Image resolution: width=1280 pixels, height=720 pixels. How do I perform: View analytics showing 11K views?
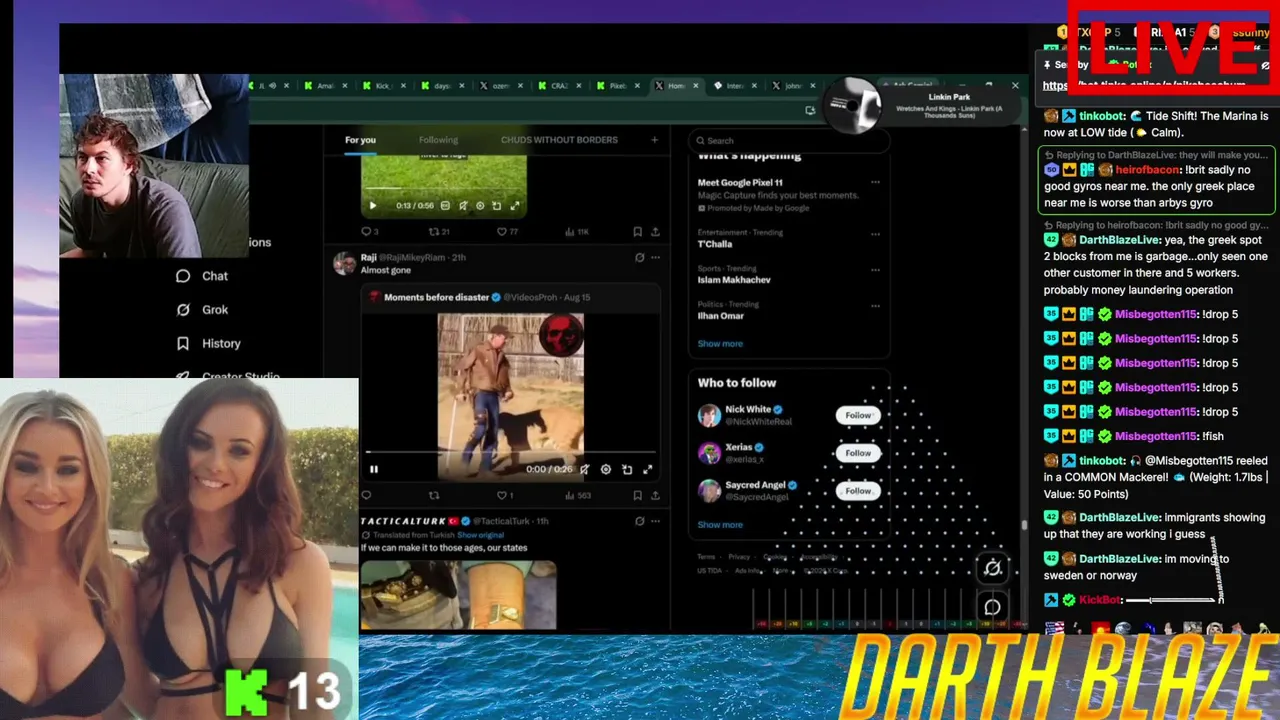(x=576, y=232)
